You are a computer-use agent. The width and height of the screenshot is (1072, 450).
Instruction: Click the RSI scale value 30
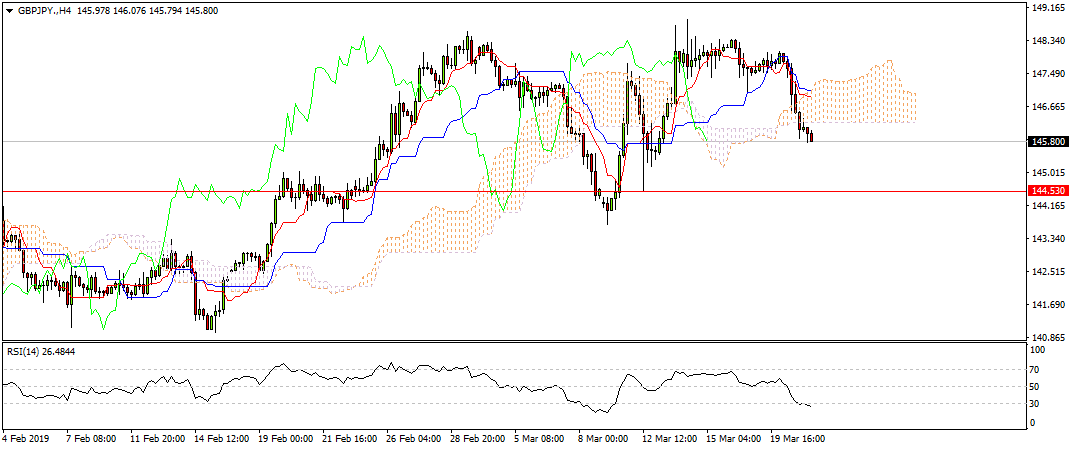point(1036,404)
